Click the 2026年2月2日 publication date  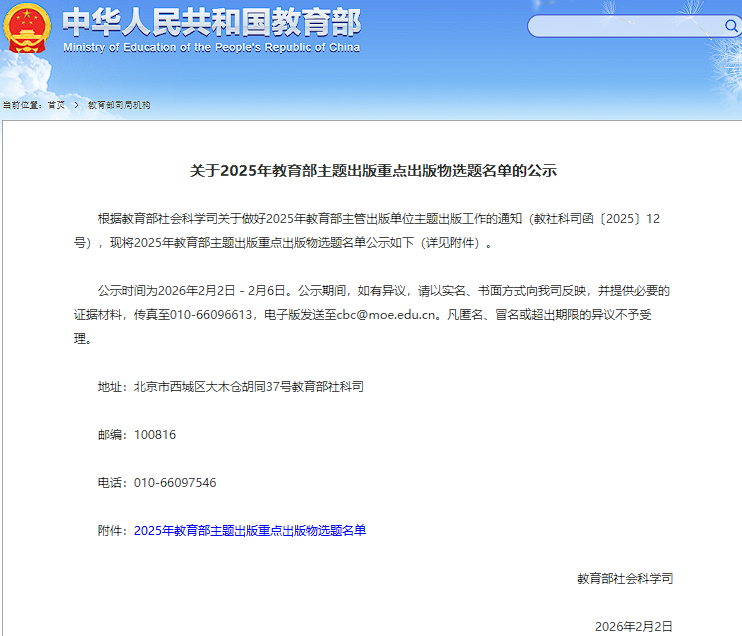pos(633,626)
